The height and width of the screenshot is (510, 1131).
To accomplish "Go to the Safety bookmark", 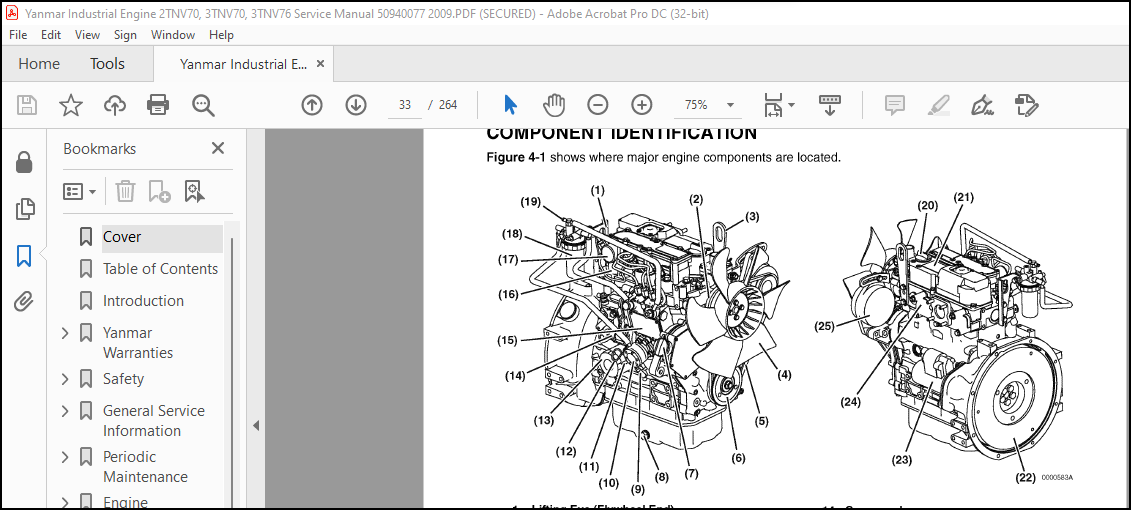I will 123,379.
